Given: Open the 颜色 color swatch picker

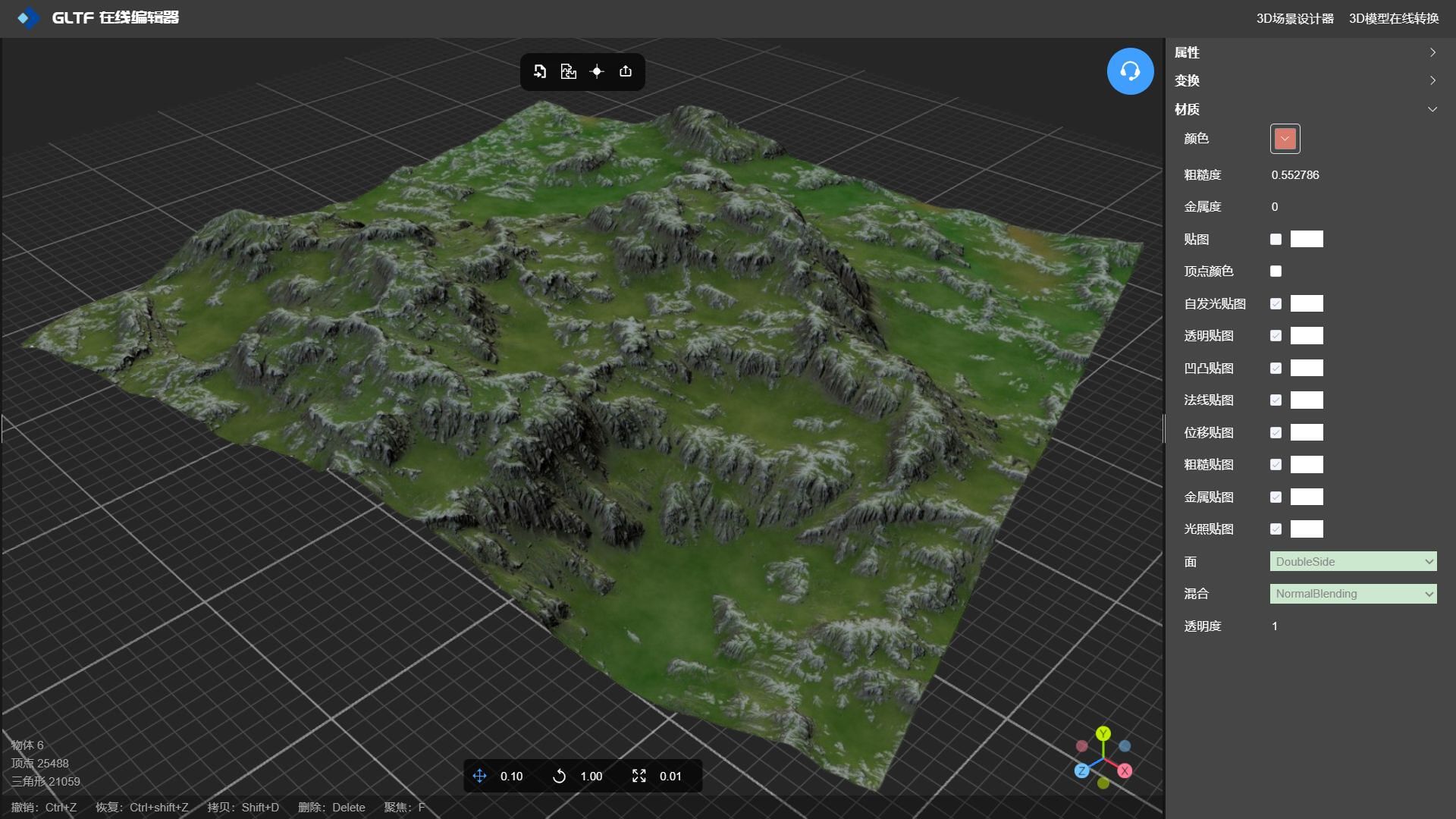Looking at the screenshot, I should [x=1285, y=139].
